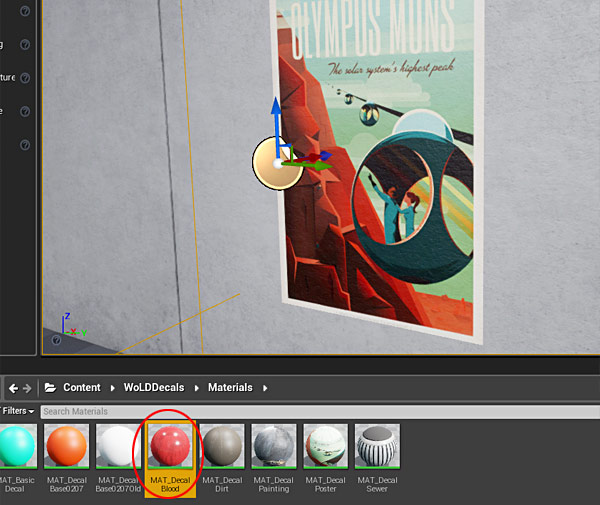Open the Filters dropdown

click(18, 411)
